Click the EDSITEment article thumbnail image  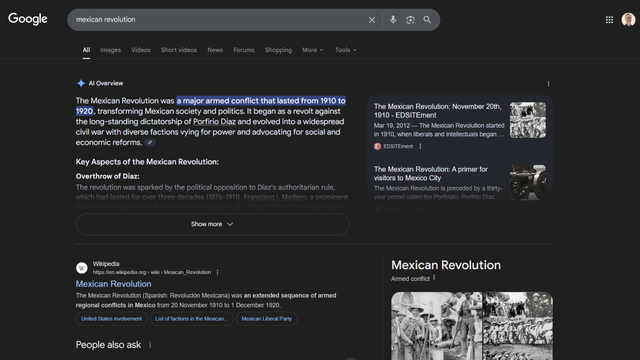click(x=528, y=120)
